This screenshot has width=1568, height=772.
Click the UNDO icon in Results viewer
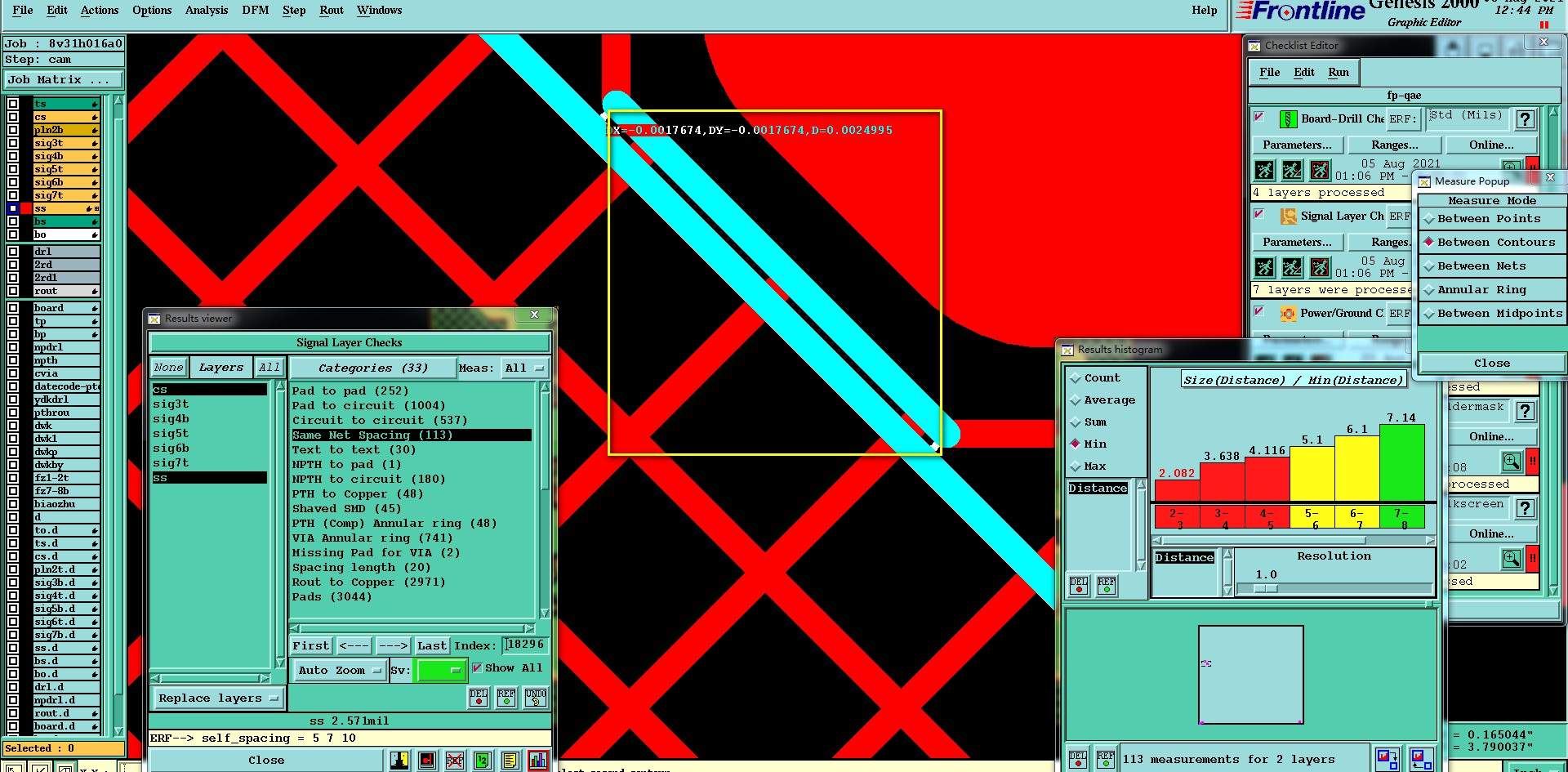coord(536,698)
